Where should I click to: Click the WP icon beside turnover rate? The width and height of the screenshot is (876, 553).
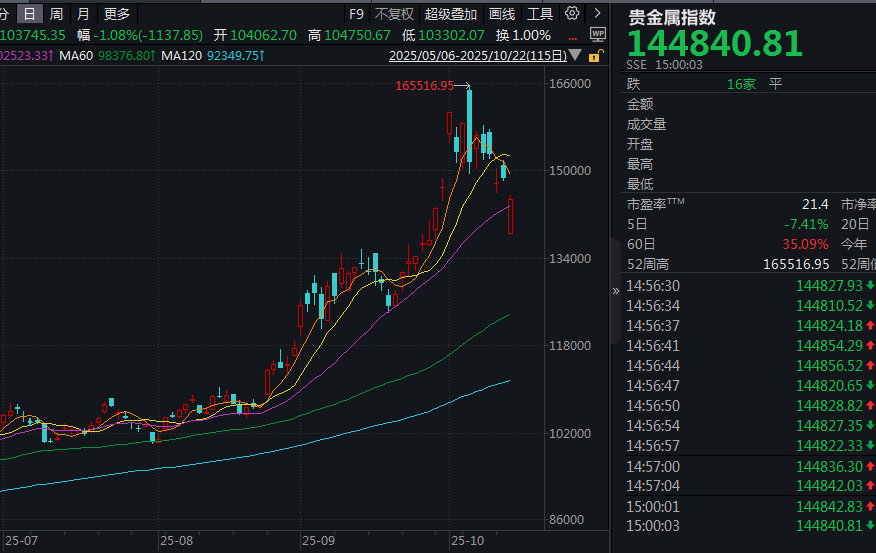pos(598,35)
